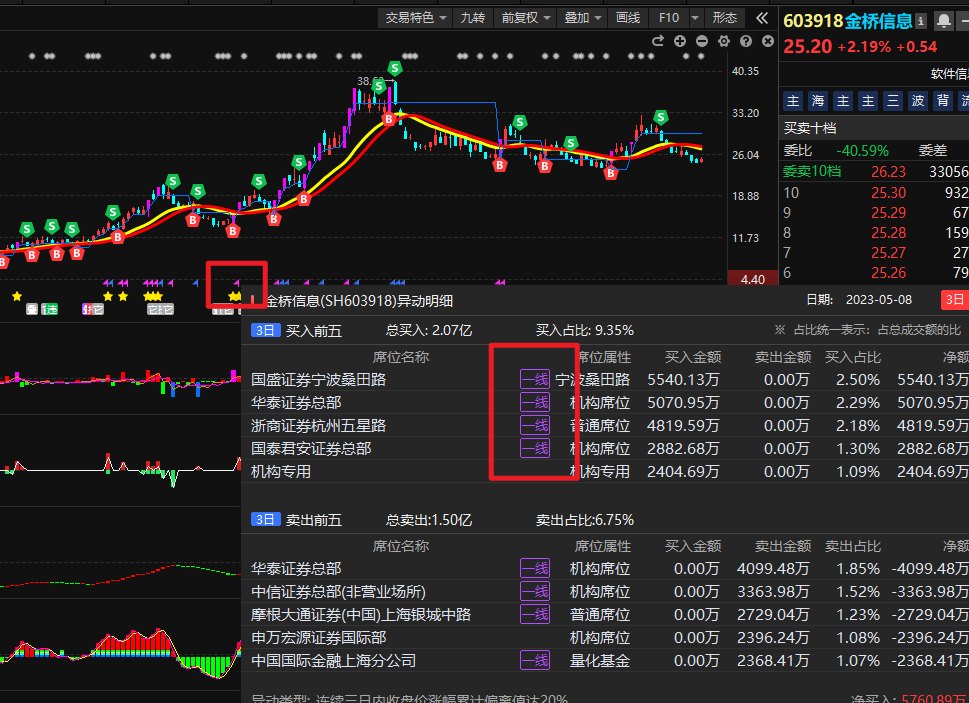Click the 40.35 price axis label
Viewport: 969px width, 703px height.
coord(745,71)
